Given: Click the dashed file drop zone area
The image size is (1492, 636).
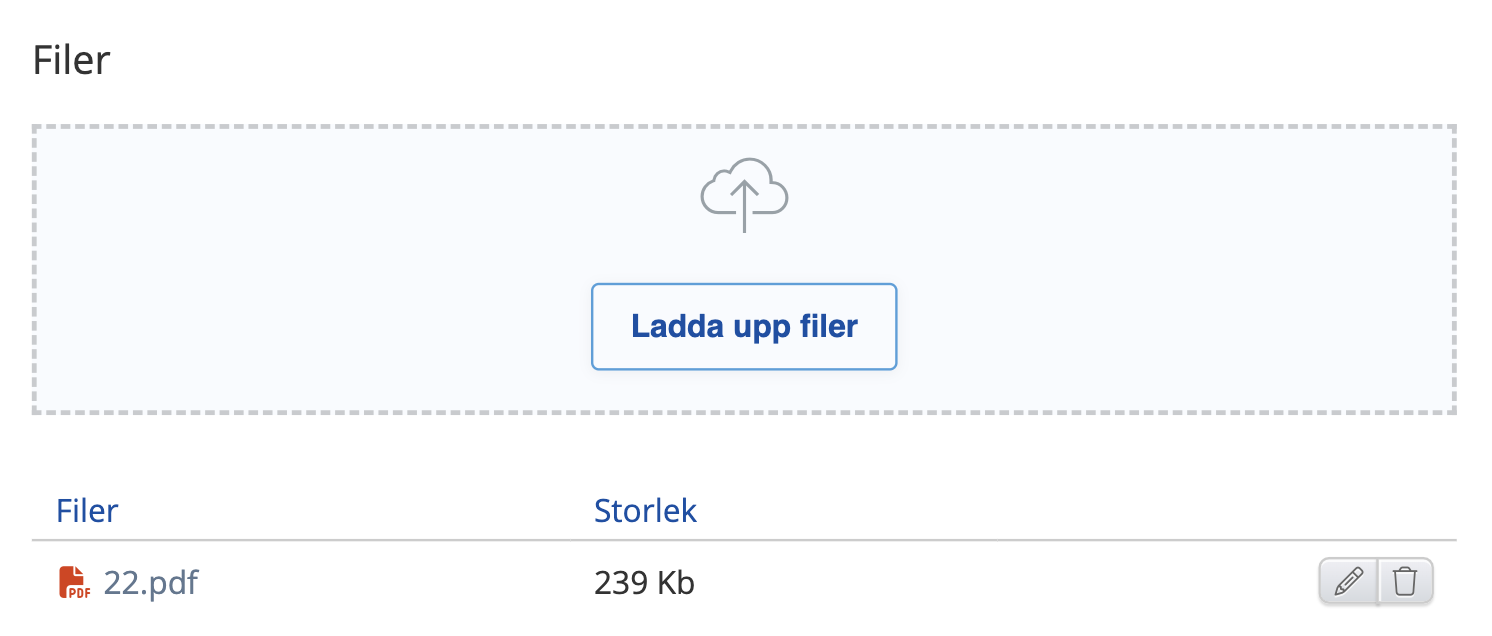Looking at the screenshot, I should click(744, 270).
